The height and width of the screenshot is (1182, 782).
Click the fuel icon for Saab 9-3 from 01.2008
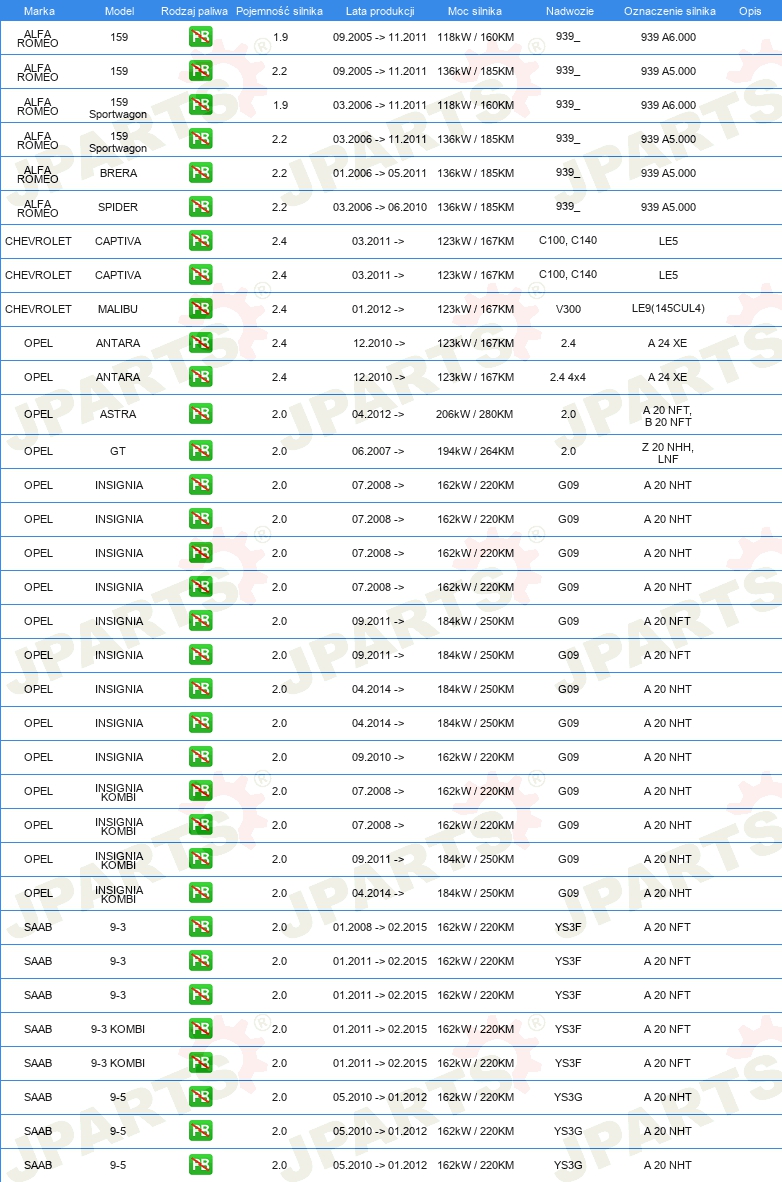coord(201,926)
